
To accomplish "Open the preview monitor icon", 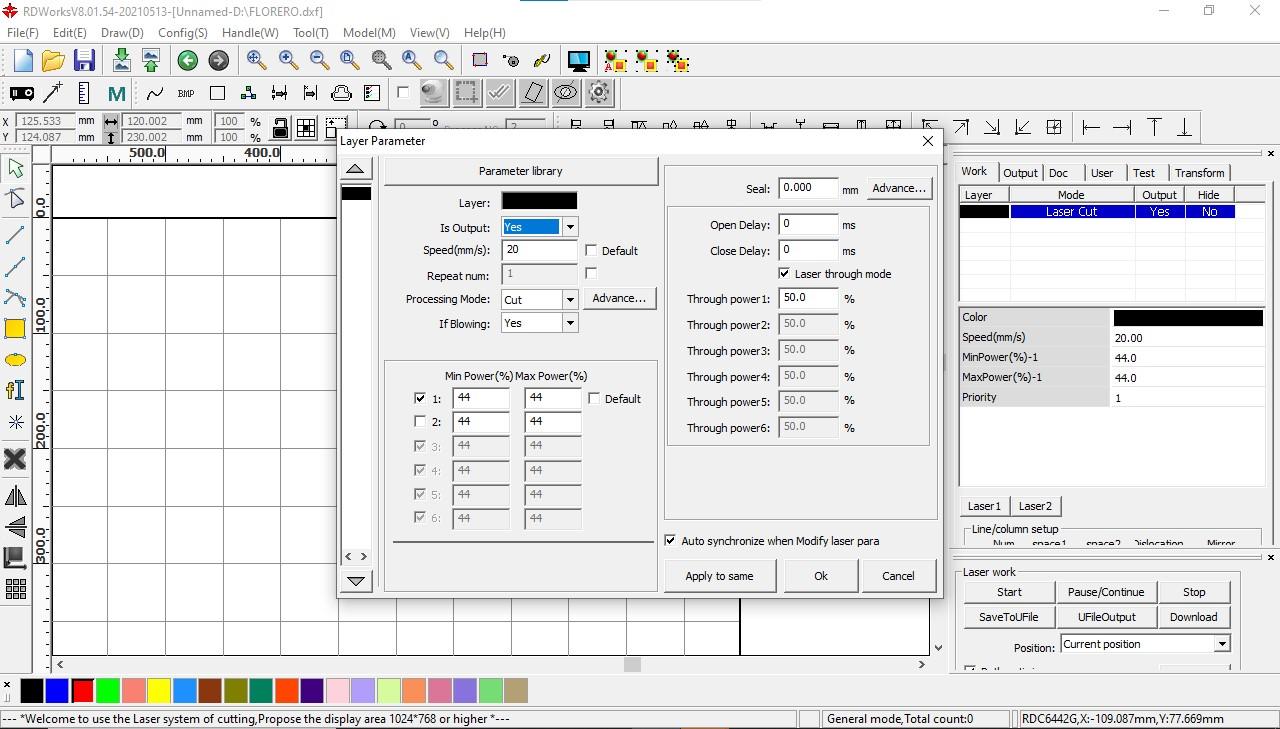I will pos(578,60).
